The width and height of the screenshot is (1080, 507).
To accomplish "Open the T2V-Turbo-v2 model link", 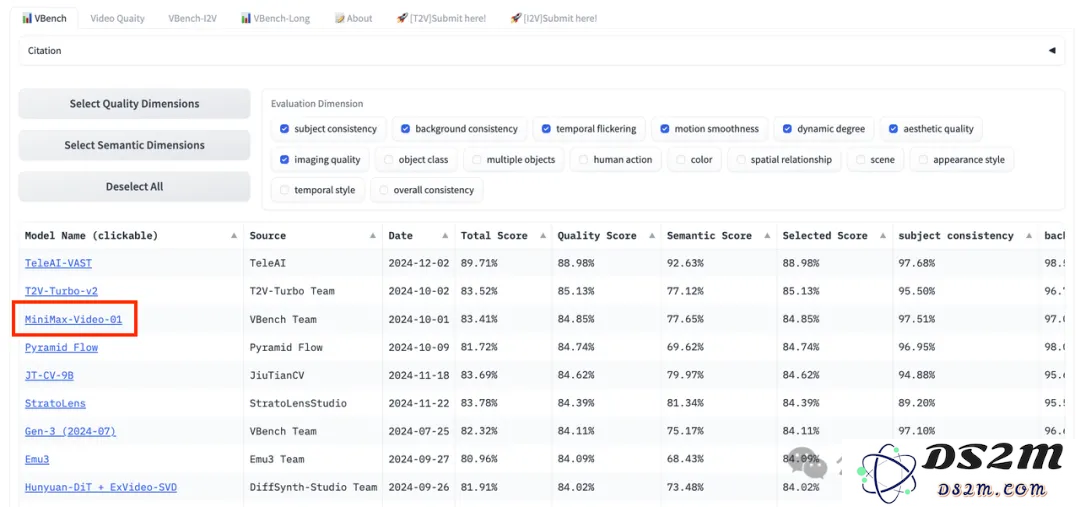I will [x=61, y=291].
